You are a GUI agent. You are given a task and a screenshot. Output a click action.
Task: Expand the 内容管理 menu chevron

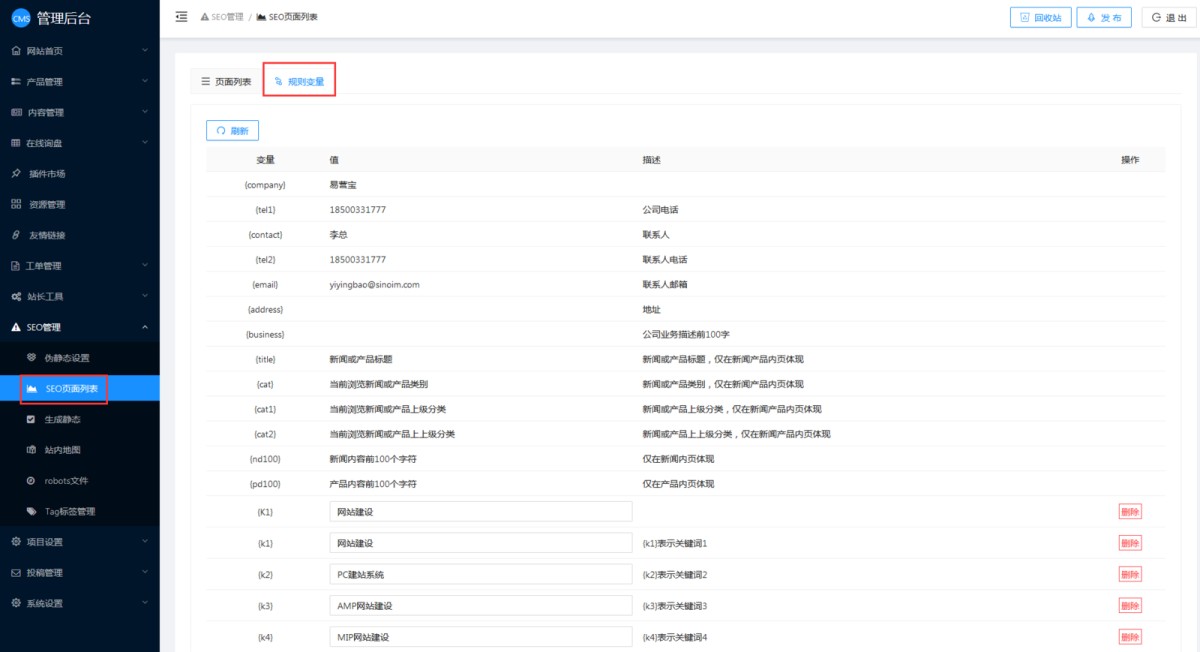[145, 112]
